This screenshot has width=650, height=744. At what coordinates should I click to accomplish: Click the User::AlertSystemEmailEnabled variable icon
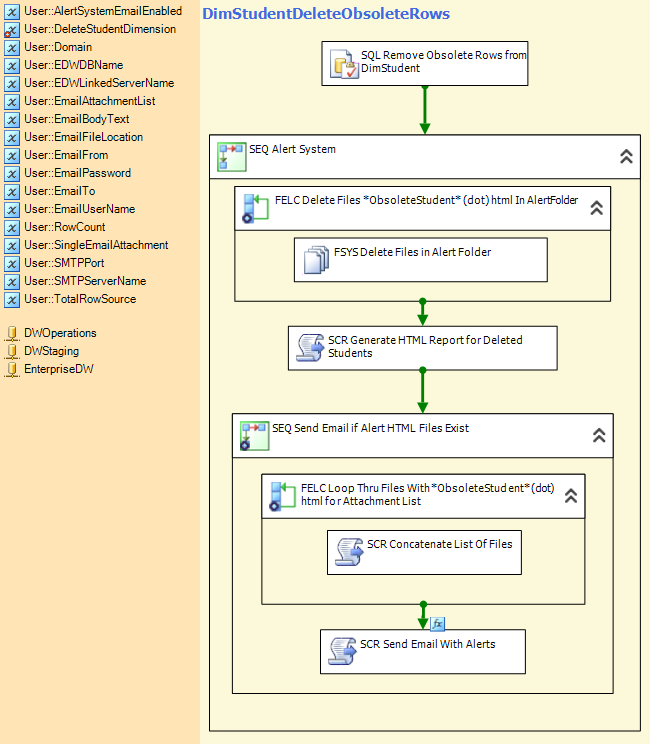[12, 11]
